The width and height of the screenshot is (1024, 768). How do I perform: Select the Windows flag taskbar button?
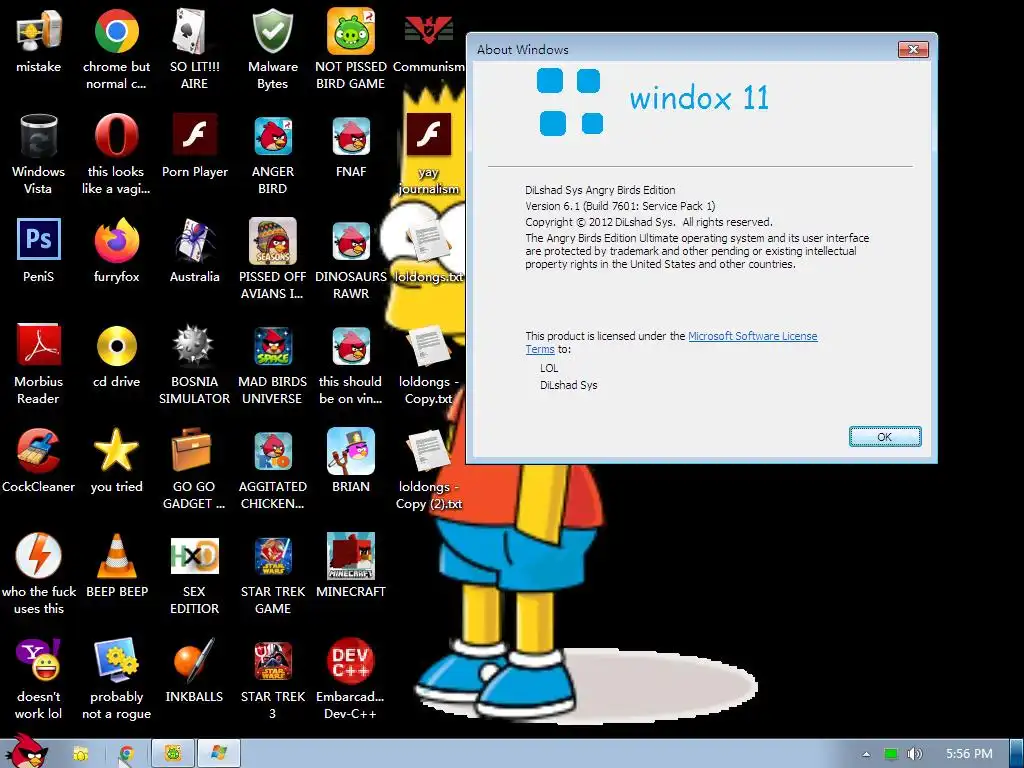218,754
